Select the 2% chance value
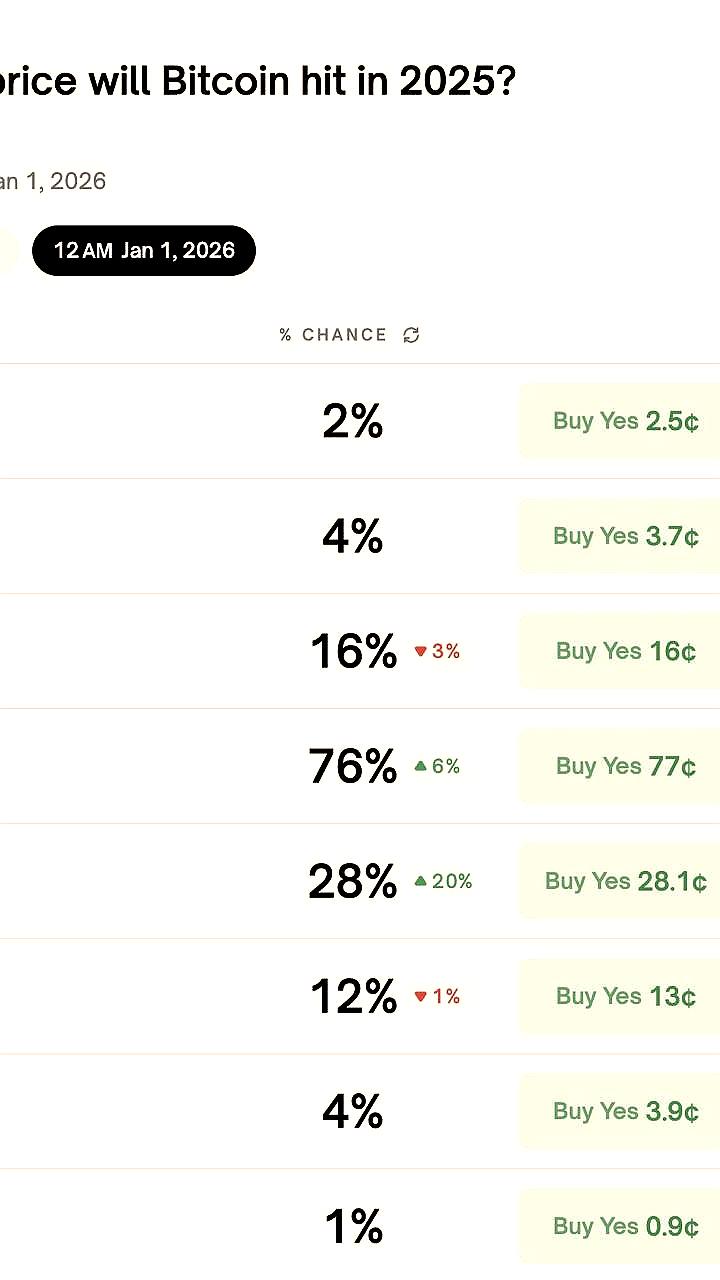Viewport: 720px width, 1280px height. coord(352,420)
